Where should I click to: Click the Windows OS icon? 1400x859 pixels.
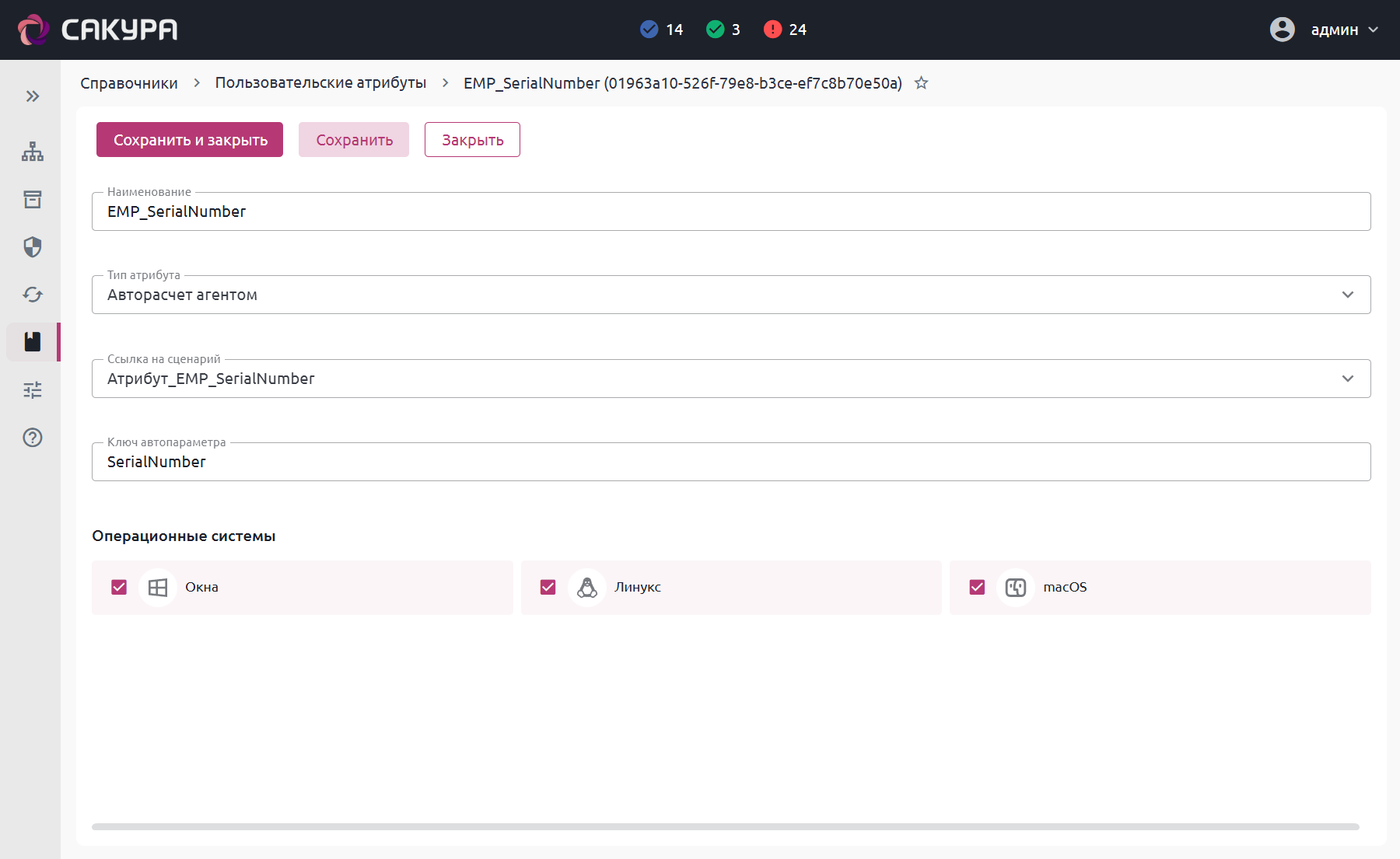tap(158, 588)
